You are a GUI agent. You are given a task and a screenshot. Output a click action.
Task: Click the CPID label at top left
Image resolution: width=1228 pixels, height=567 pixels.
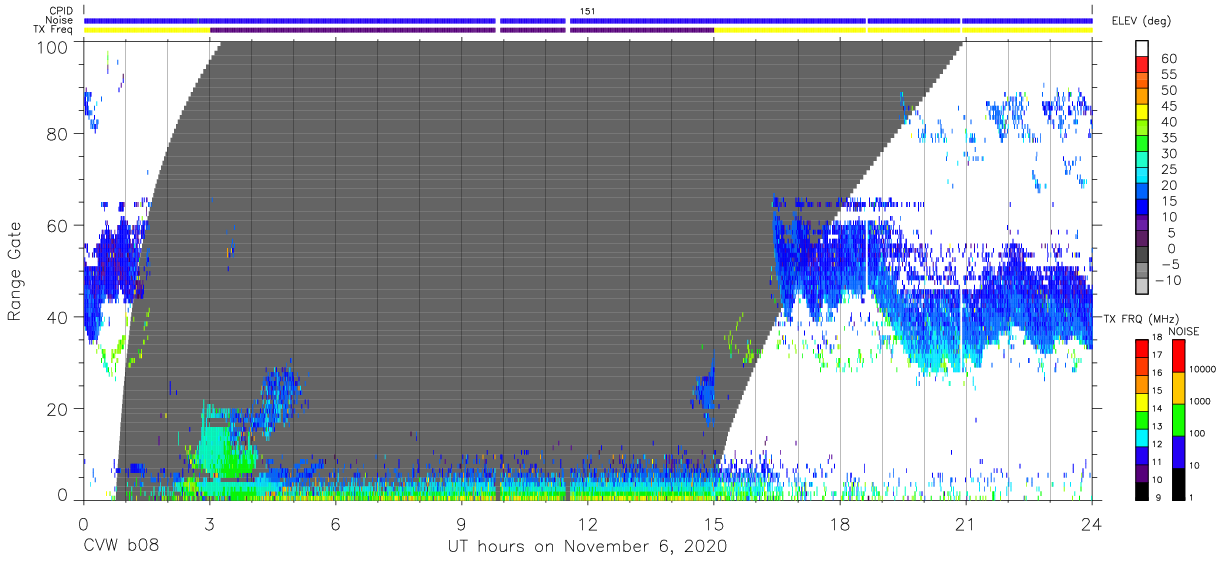tap(62, 10)
